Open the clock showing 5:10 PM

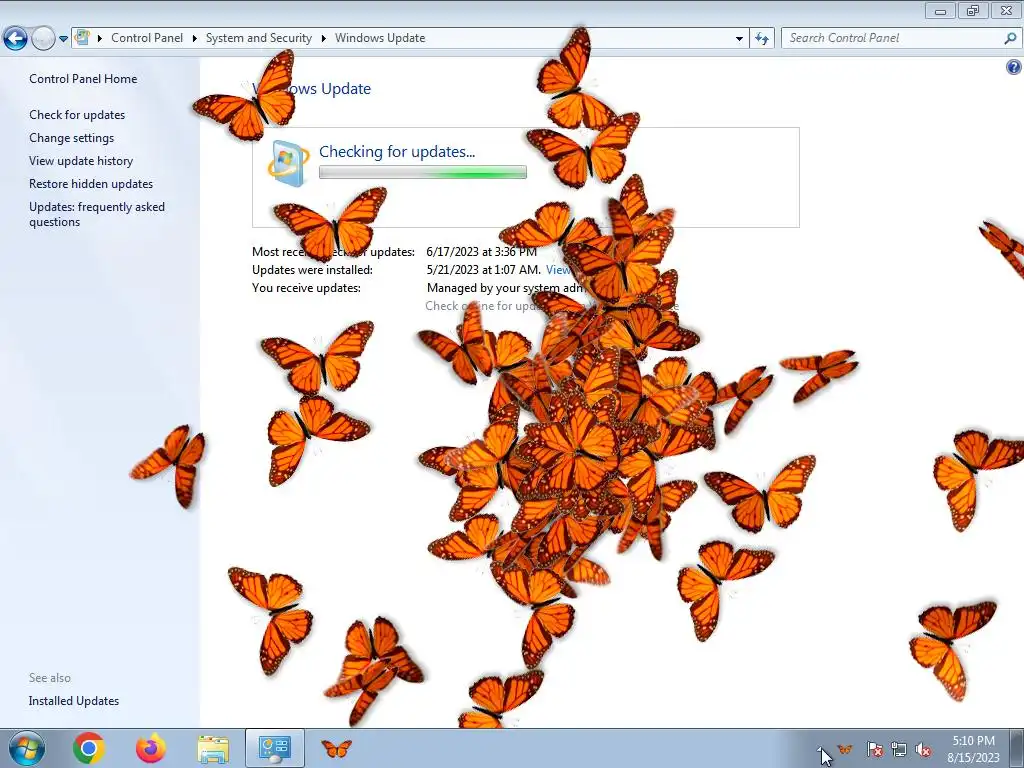(x=973, y=749)
